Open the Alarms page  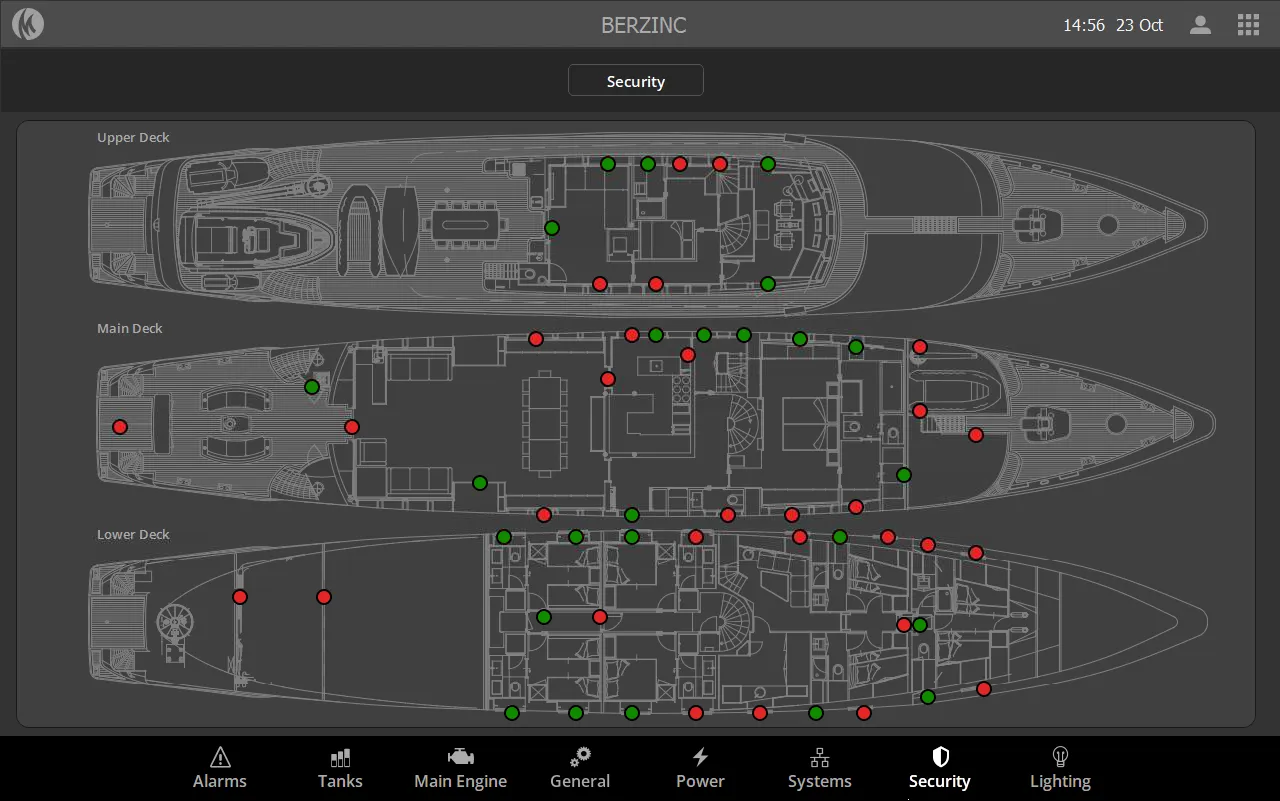click(x=220, y=768)
